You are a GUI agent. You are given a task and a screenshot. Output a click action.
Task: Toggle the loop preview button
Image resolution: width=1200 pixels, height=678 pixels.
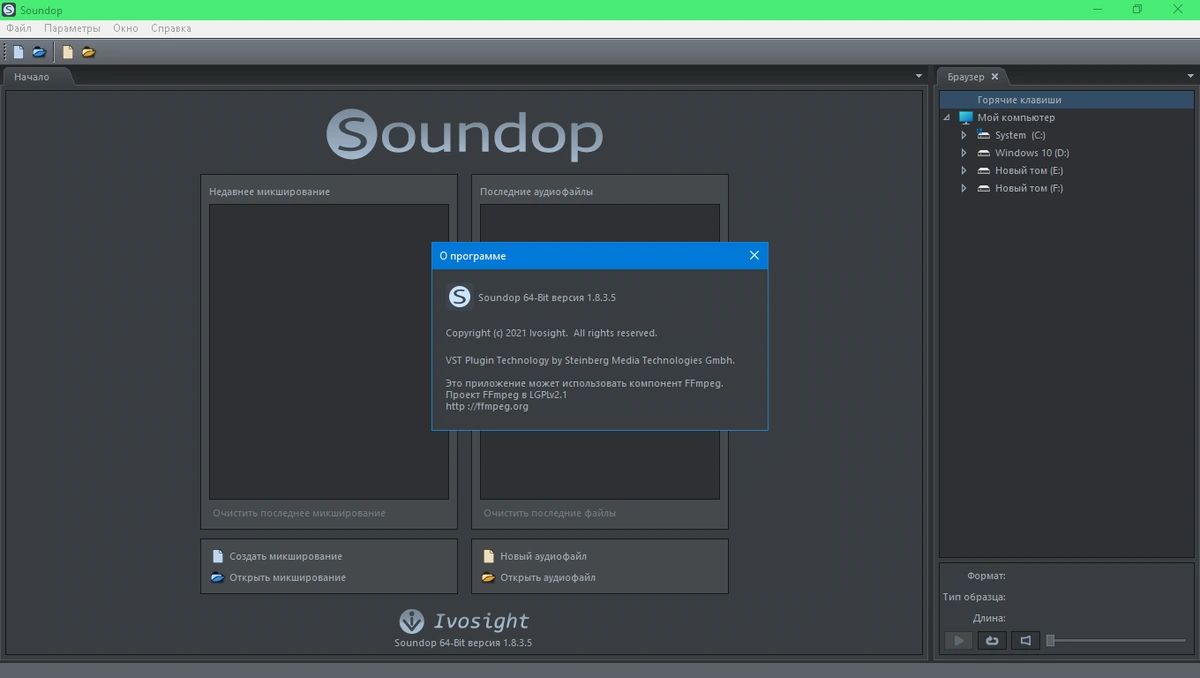pos(992,640)
